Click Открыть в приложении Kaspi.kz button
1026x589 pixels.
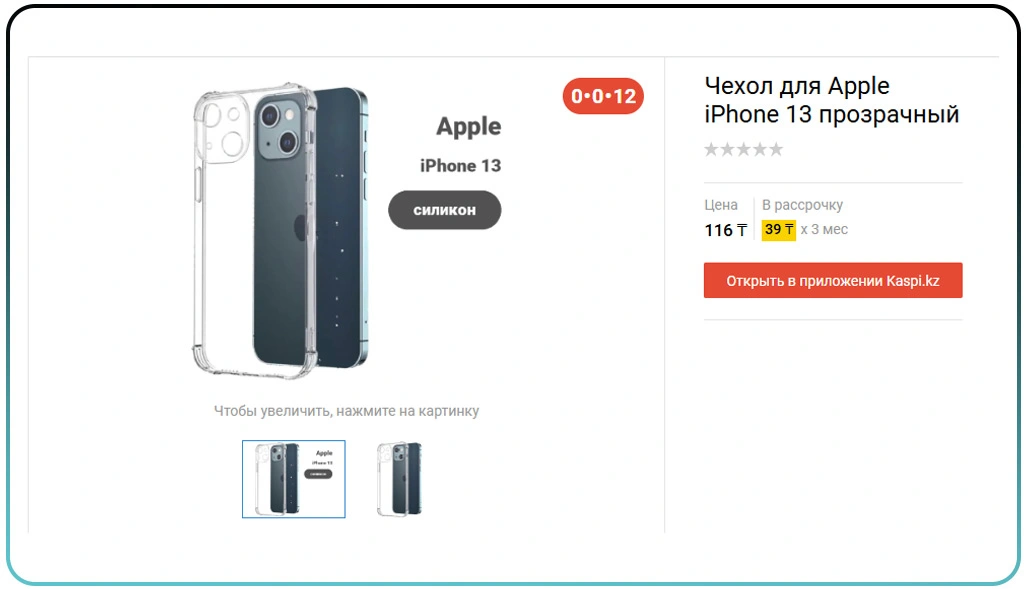click(x=833, y=280)
